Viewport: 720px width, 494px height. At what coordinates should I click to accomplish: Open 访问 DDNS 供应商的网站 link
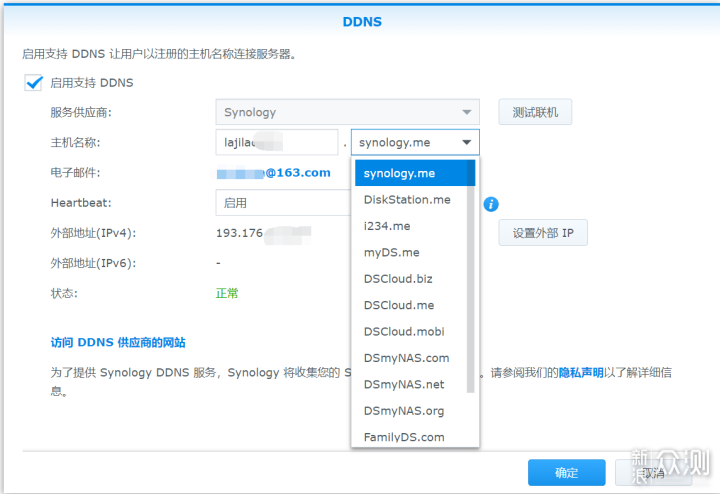tap(118, 342)
